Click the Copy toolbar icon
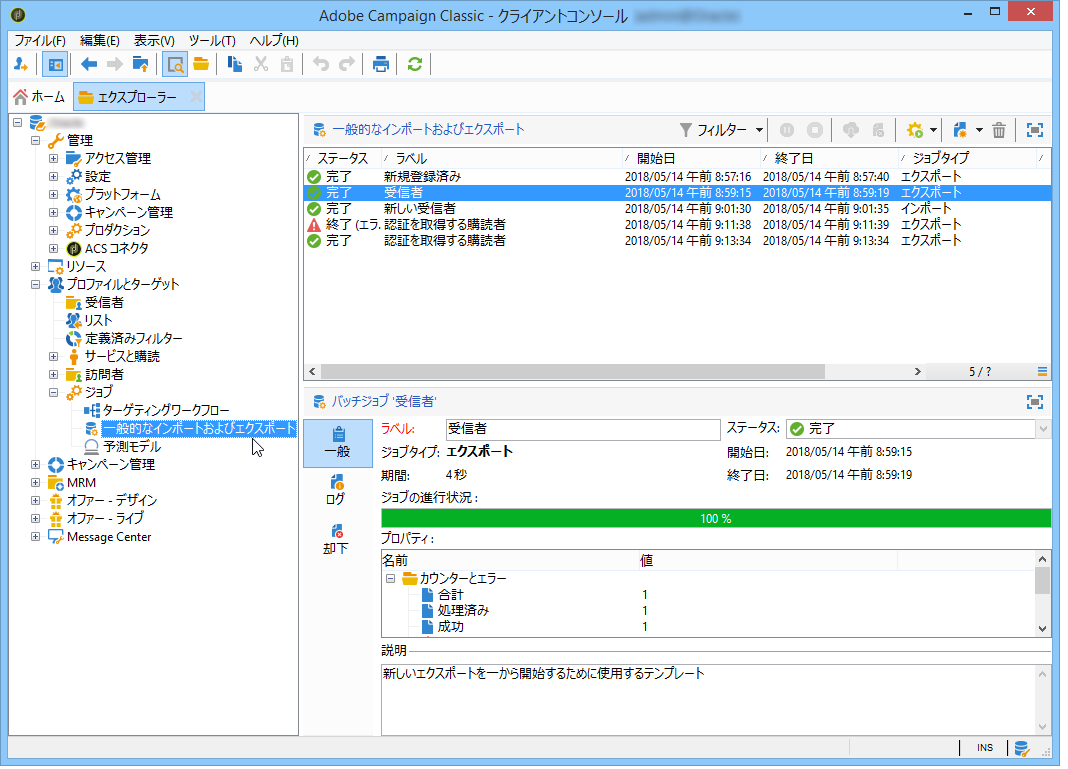This screenshot has height=769, width=1068. click(234, 65)
